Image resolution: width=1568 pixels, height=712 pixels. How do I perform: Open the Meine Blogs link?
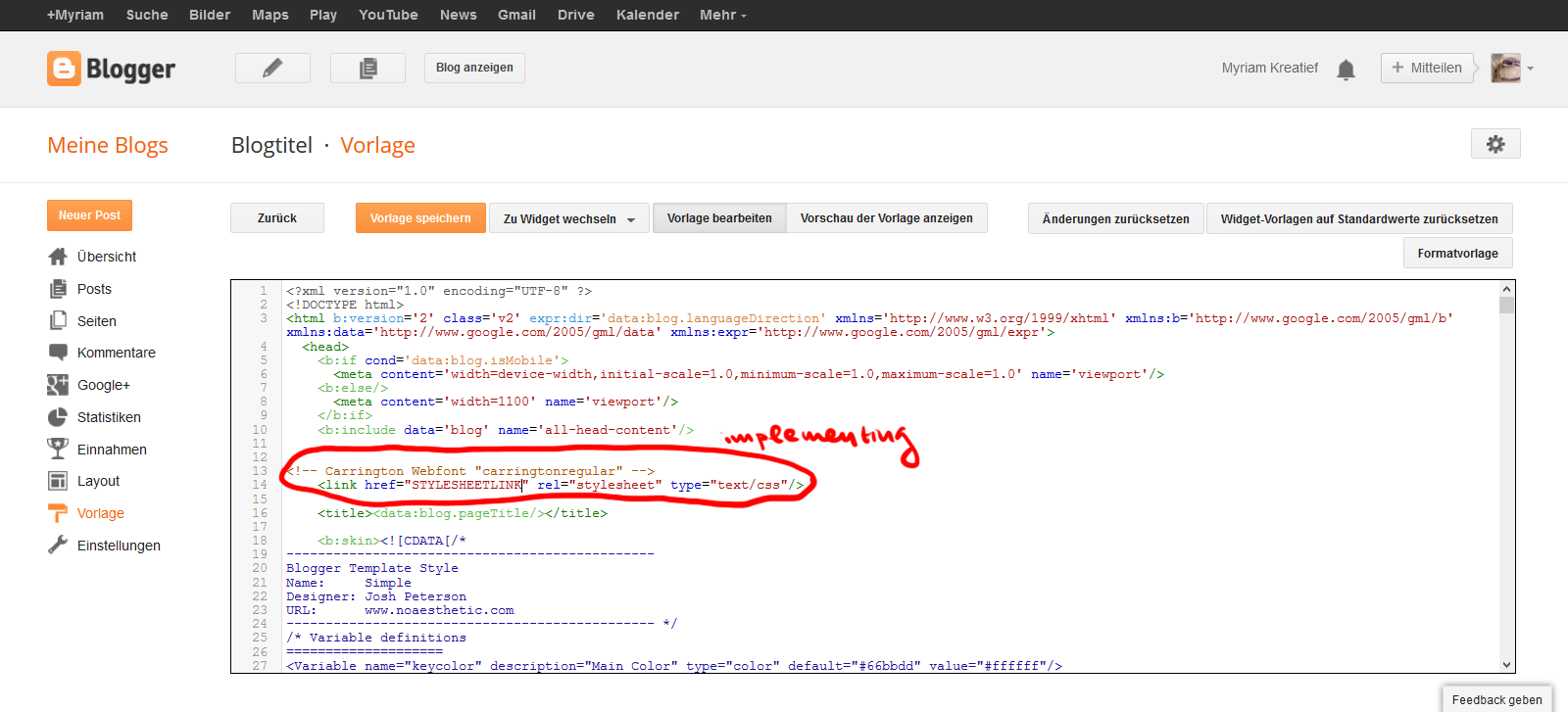(x=108, y=145)
